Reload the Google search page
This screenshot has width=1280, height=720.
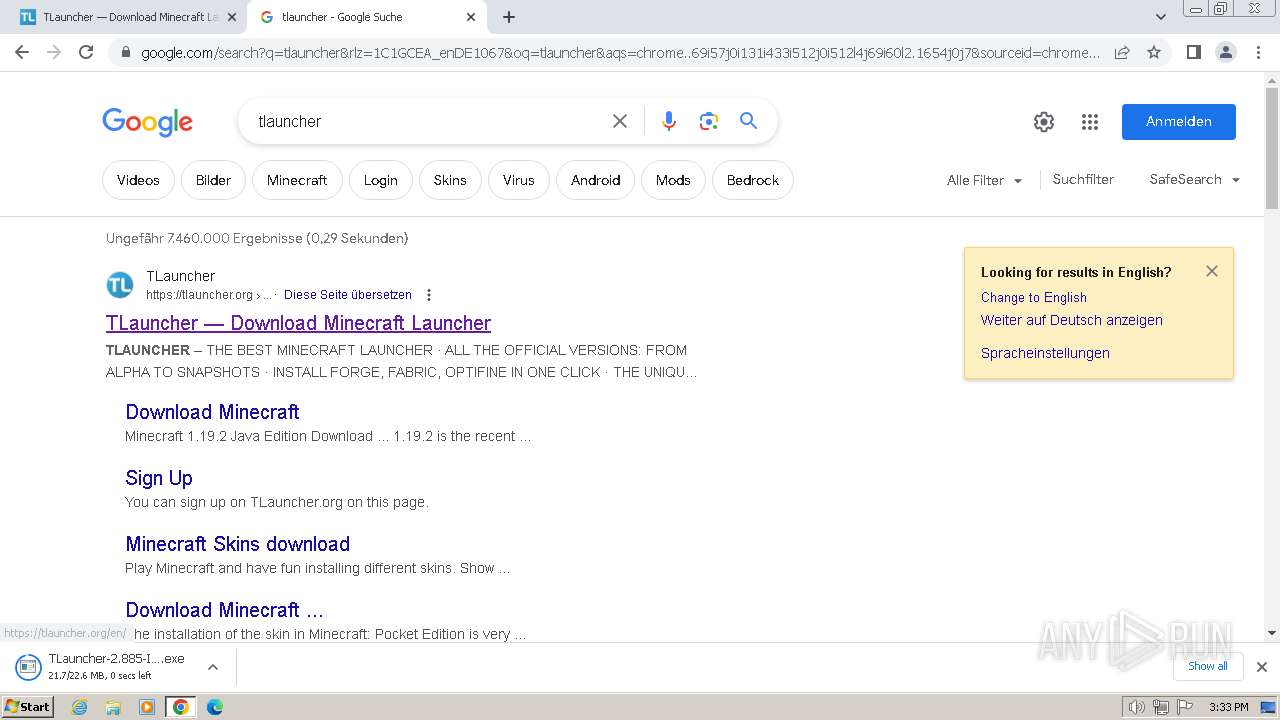[x=86, y=52]
